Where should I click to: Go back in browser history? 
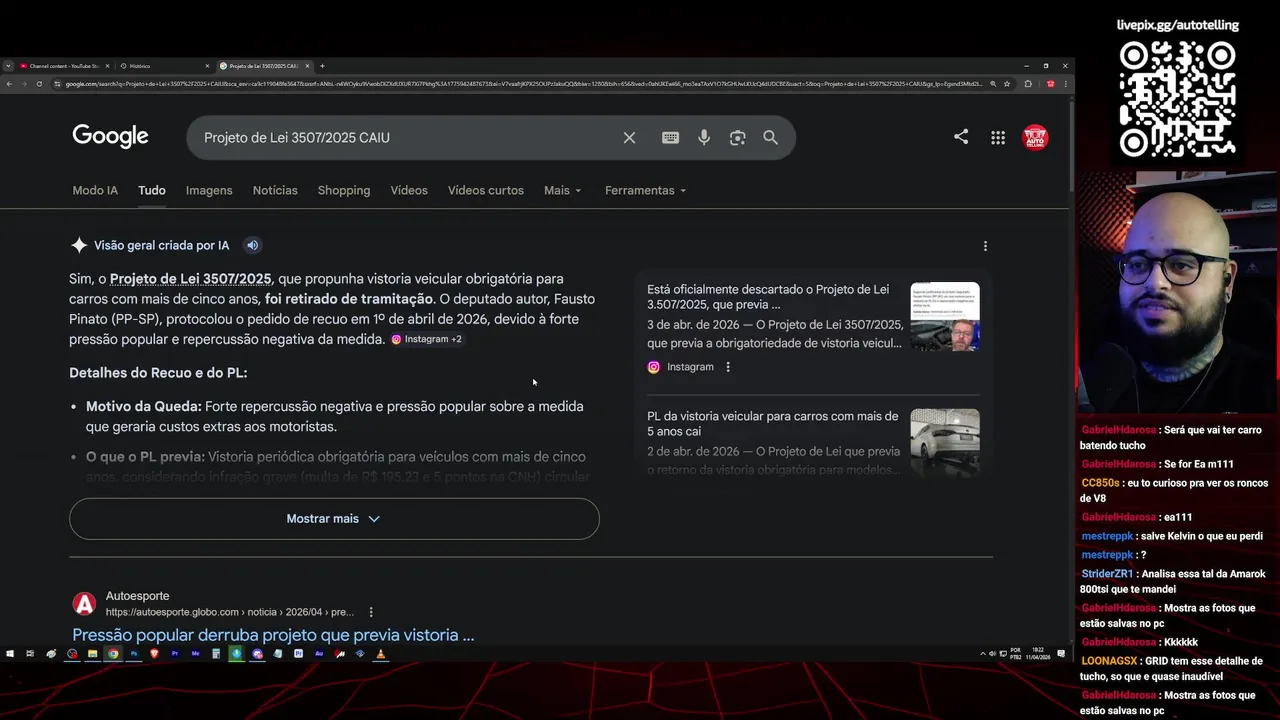(x=9, y=84)
